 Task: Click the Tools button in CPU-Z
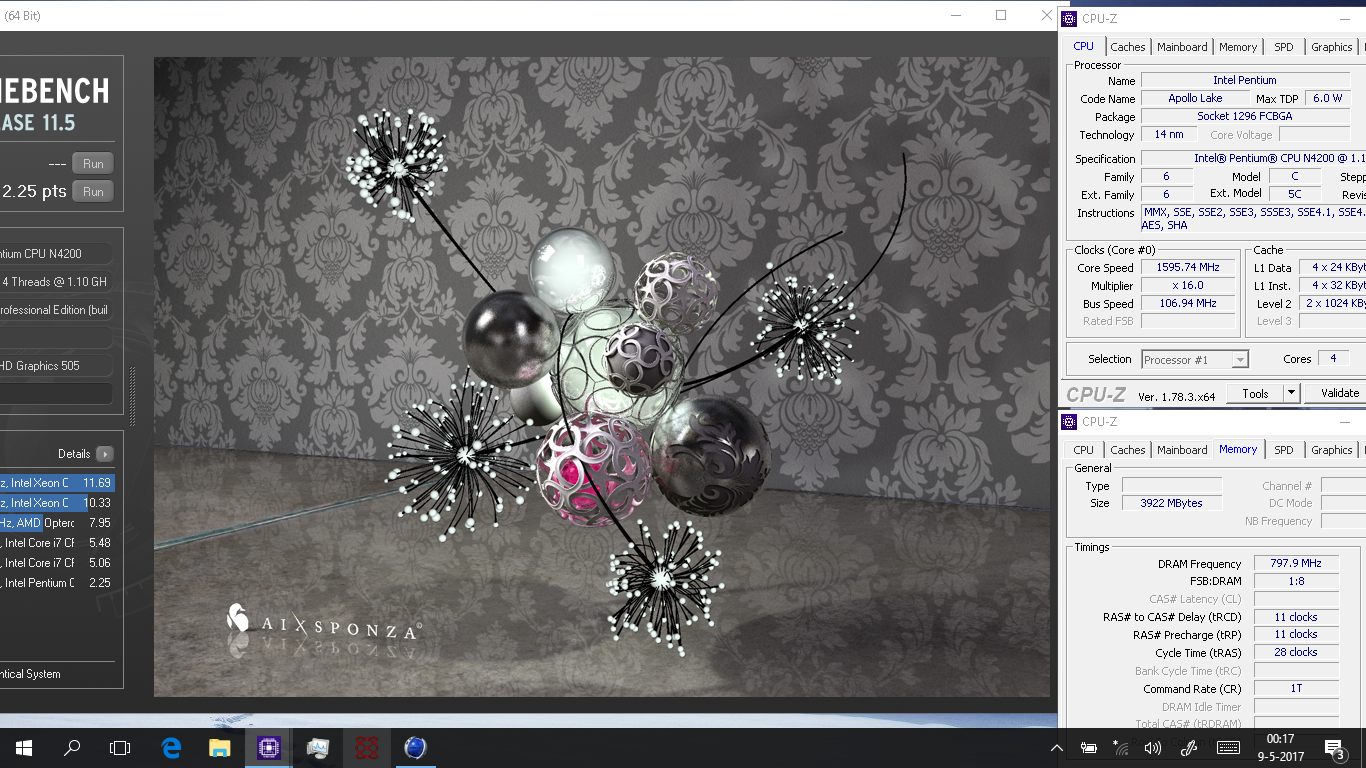pyautogui.click(x=1255, y=393)
